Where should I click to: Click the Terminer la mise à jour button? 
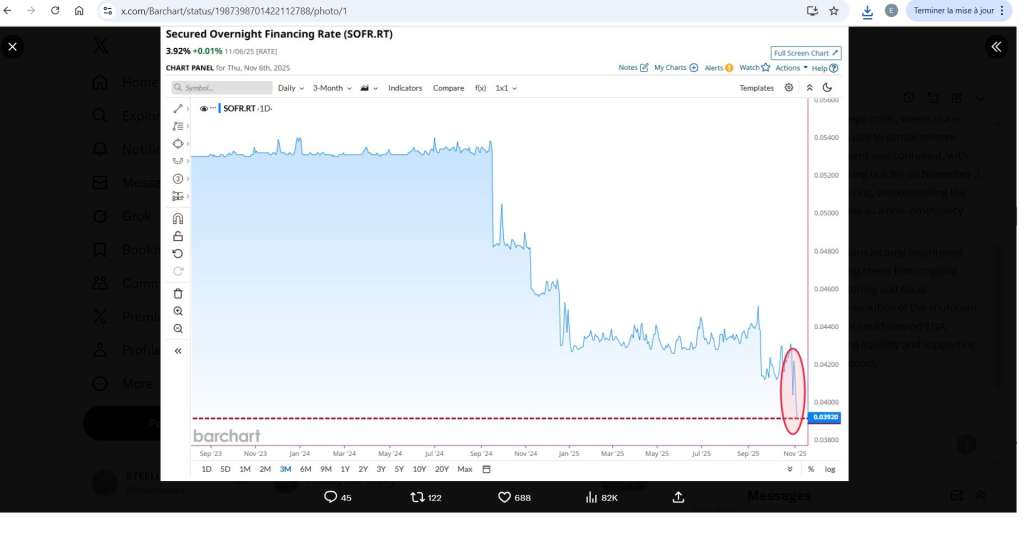pos(959,11)
